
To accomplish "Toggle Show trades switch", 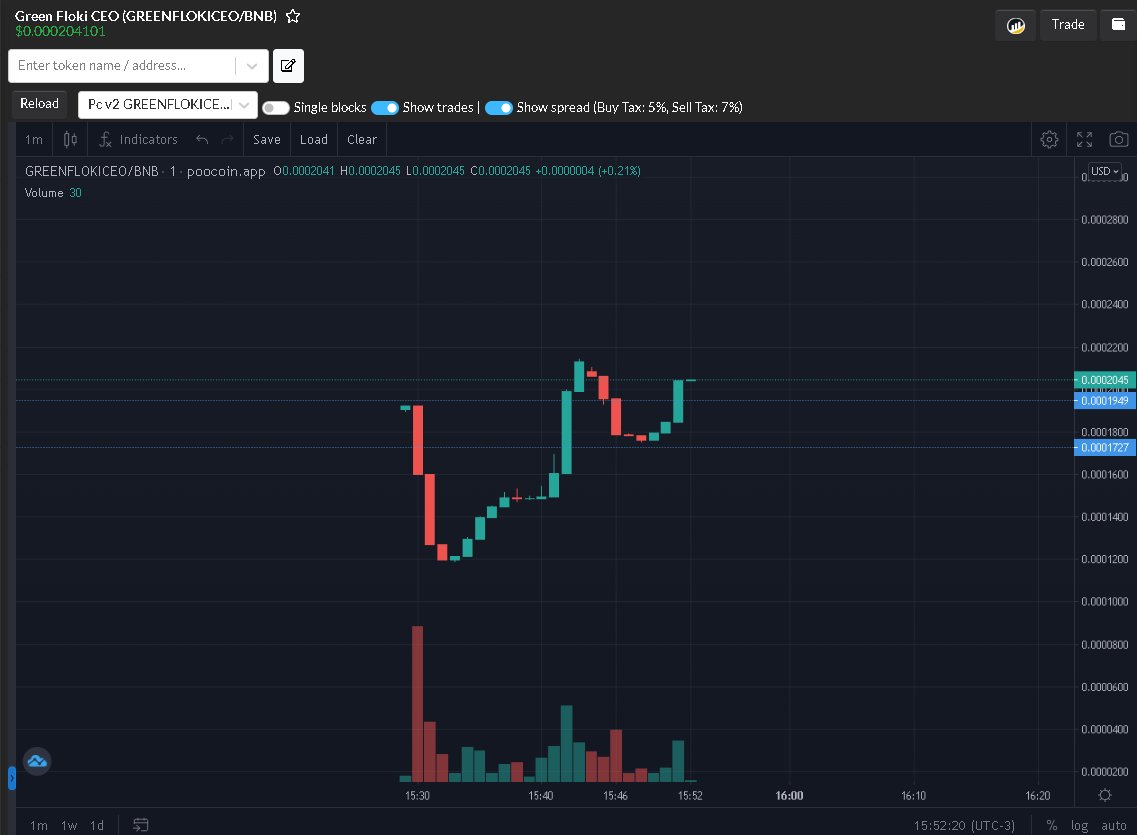I will coord(385,108).
